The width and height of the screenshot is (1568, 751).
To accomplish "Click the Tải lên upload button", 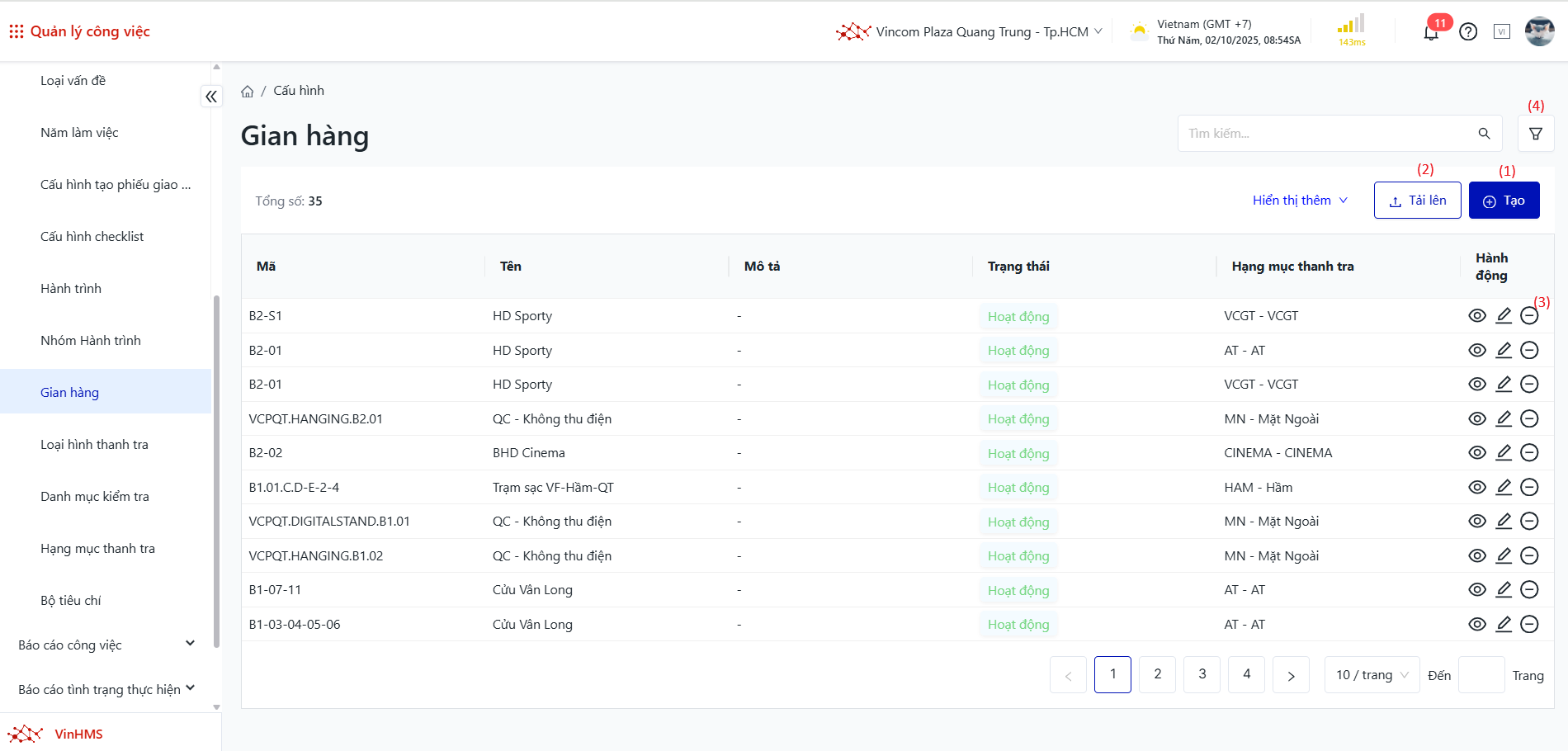I will tap(1417, 201).
